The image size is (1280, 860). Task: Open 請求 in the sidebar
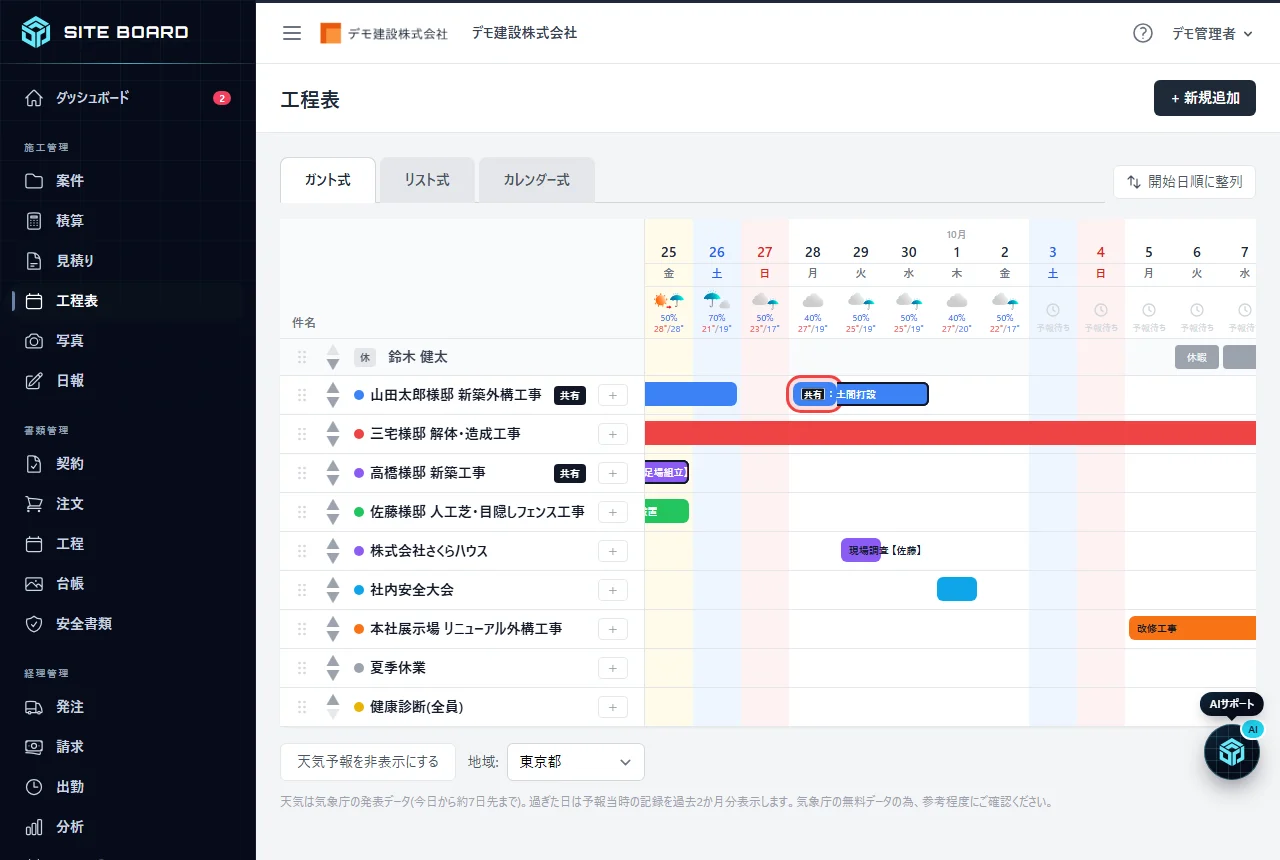click(x=128, y=747)
